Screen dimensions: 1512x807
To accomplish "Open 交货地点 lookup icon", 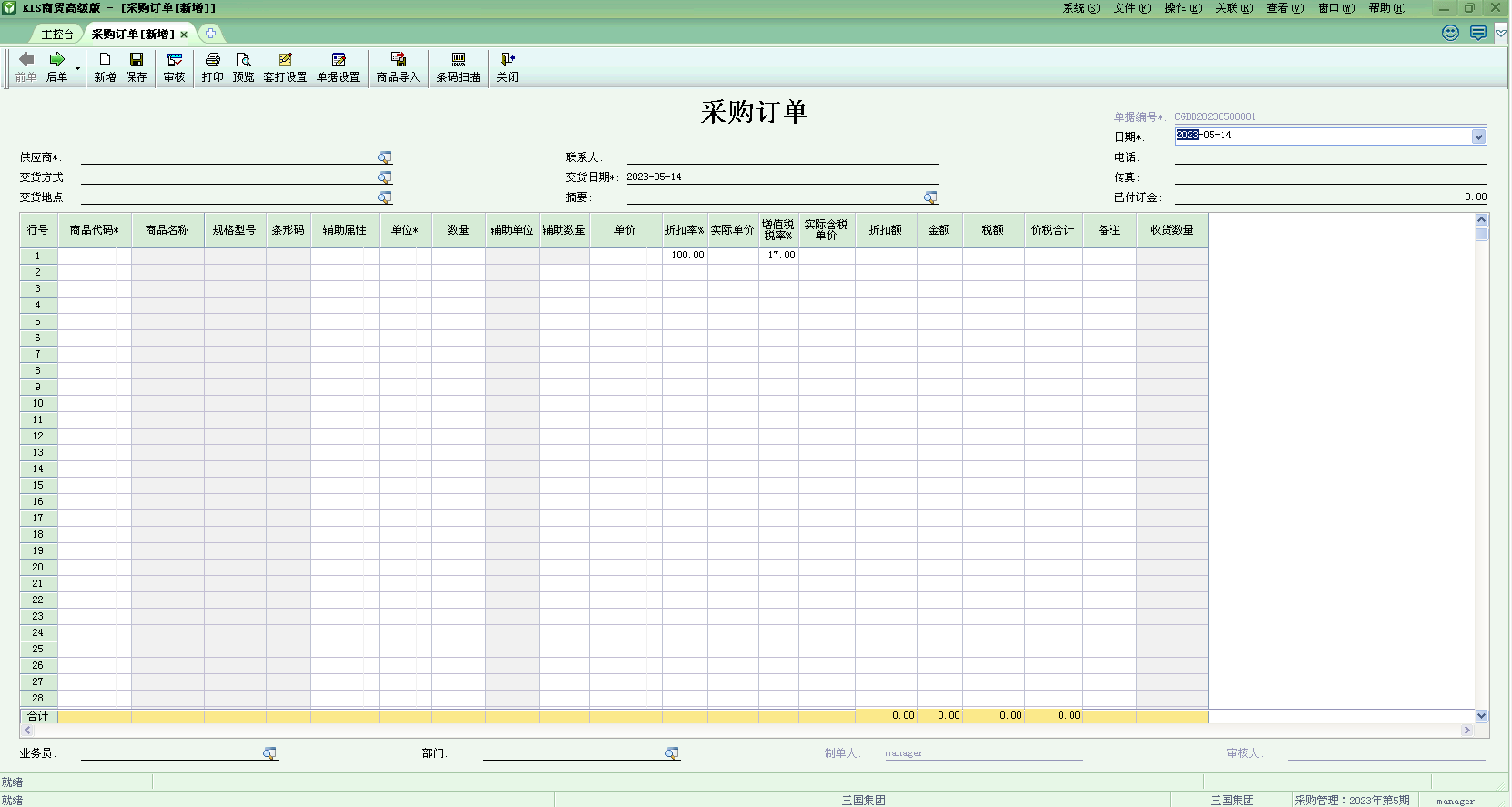I will [x=384, y=197].
